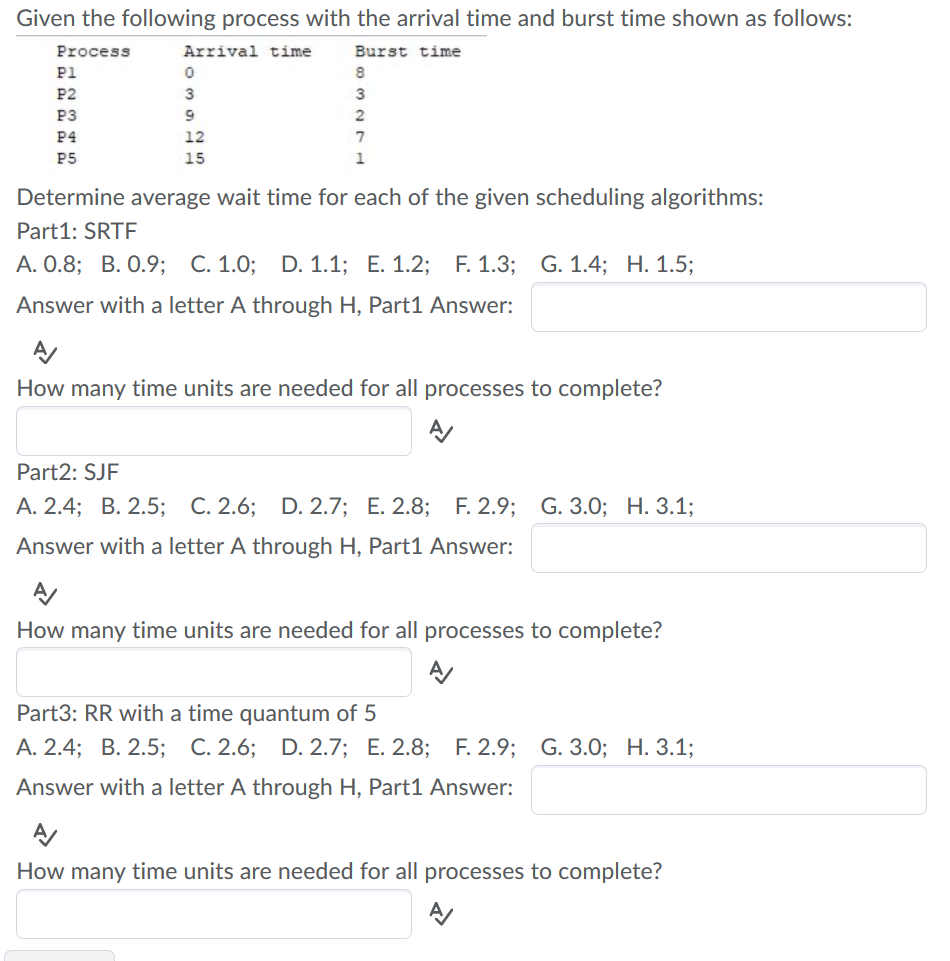Click the check-answer icon below Part1 SRTF answer box

click(44, 350)
